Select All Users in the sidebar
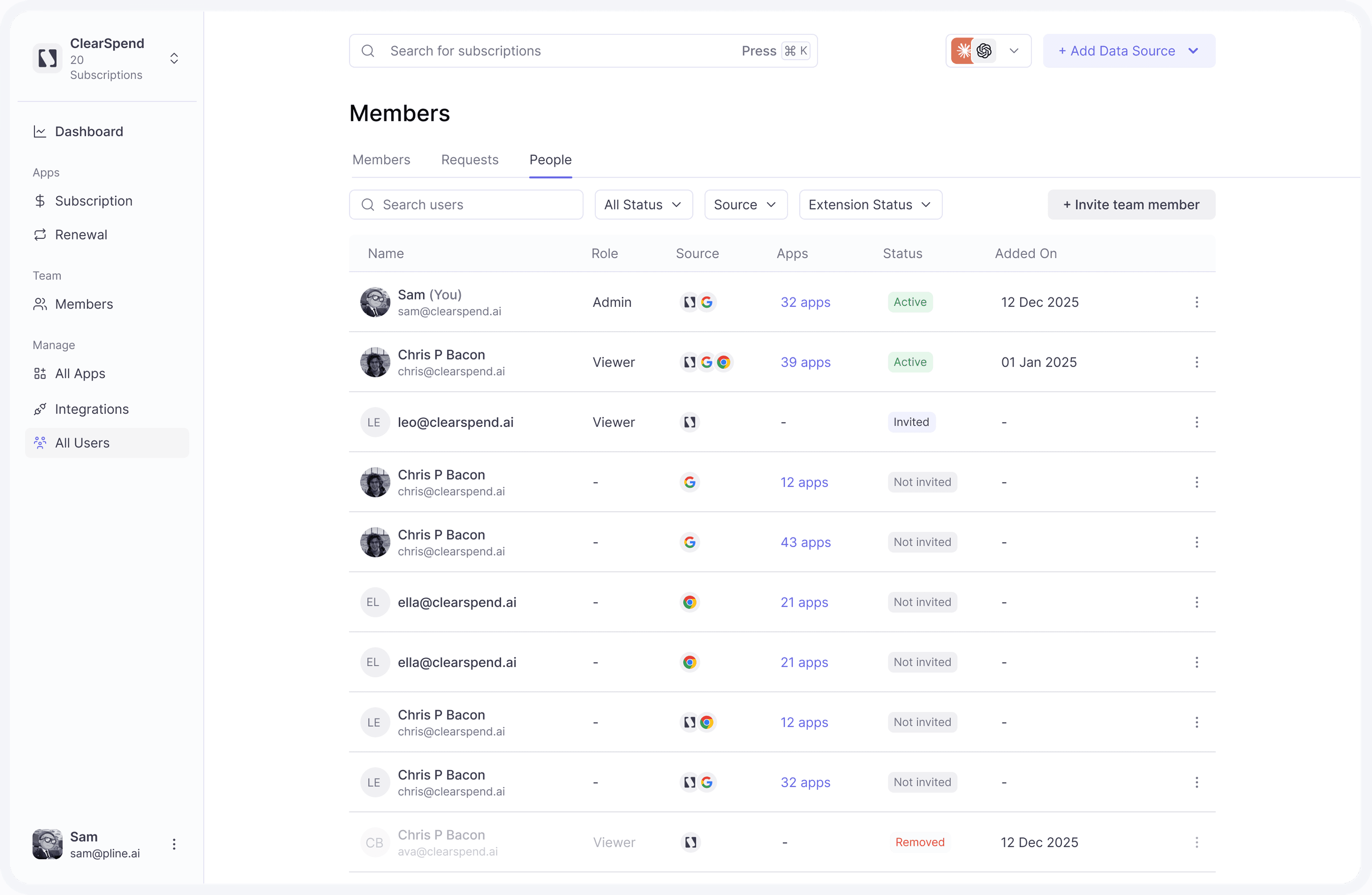The width and height of the screenshot is (1372, 895). [107, 443]
